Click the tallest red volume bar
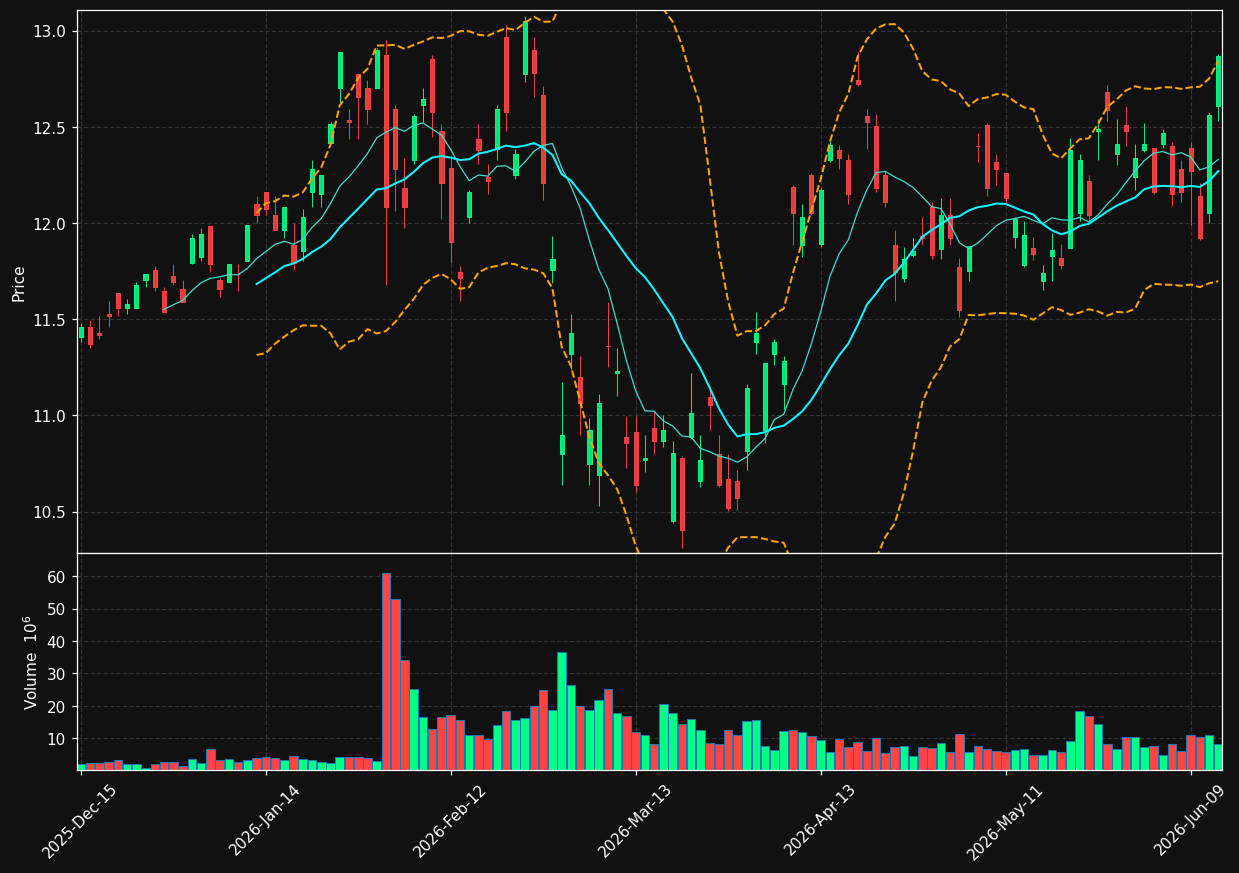 [386, 671]
